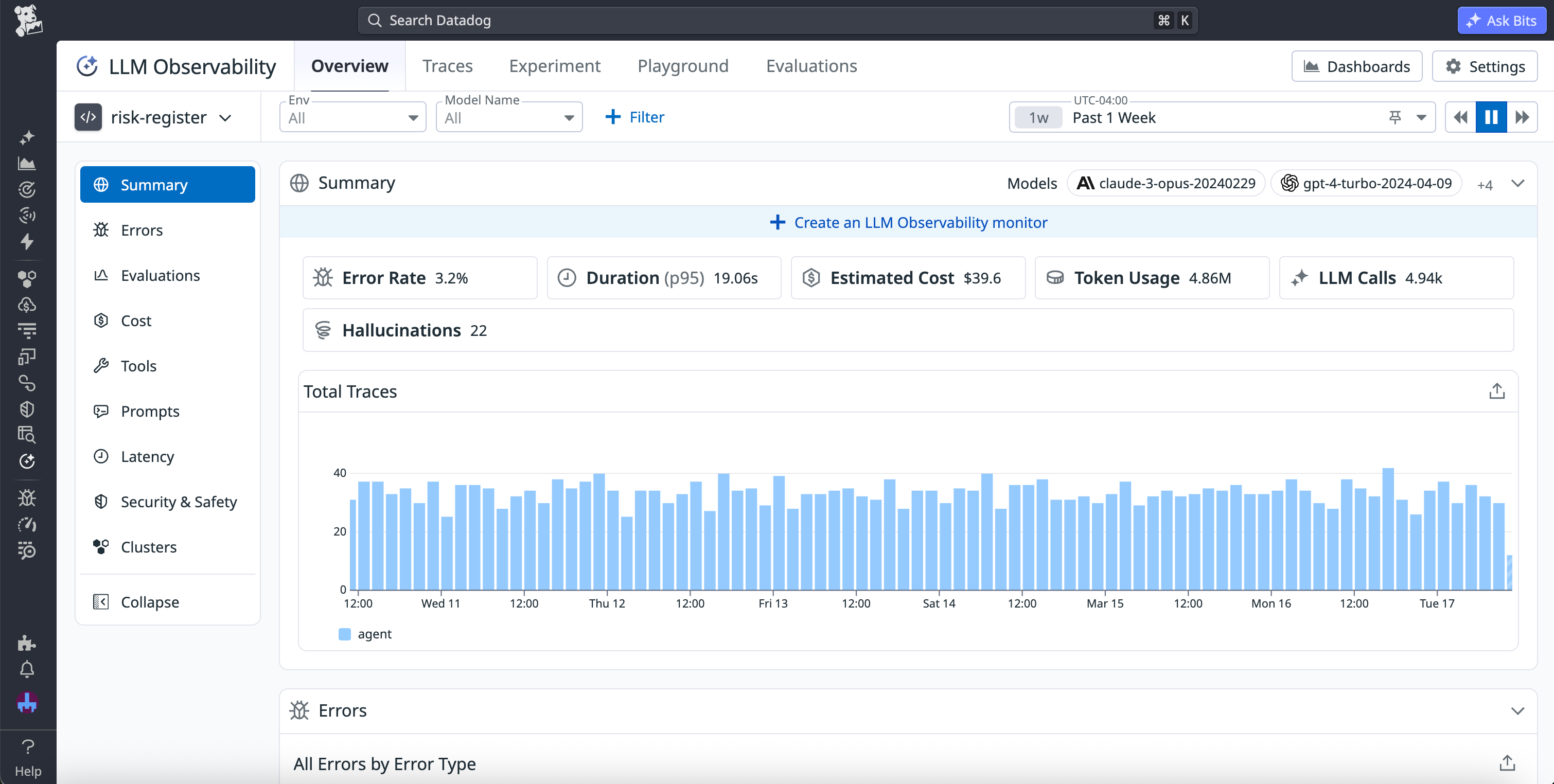Viewport: 1554px width, 784px height.
Task: Collapse the LLM Observability navigation panel
Action: pyautogui.click(x=149, y=601)
